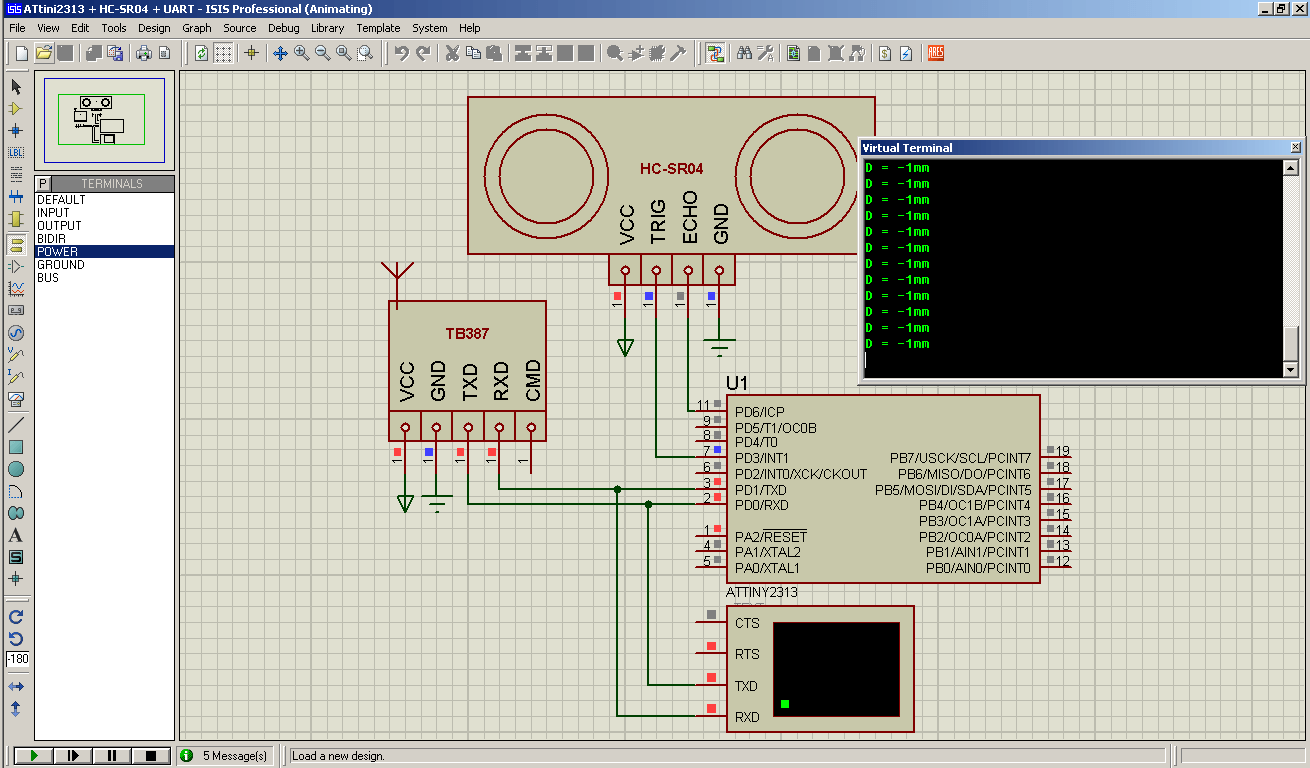The width and height of the screenshot is (1310, 768).
Task: Click the Zoom in magnifier icon
Action: (x=301, y=53)
